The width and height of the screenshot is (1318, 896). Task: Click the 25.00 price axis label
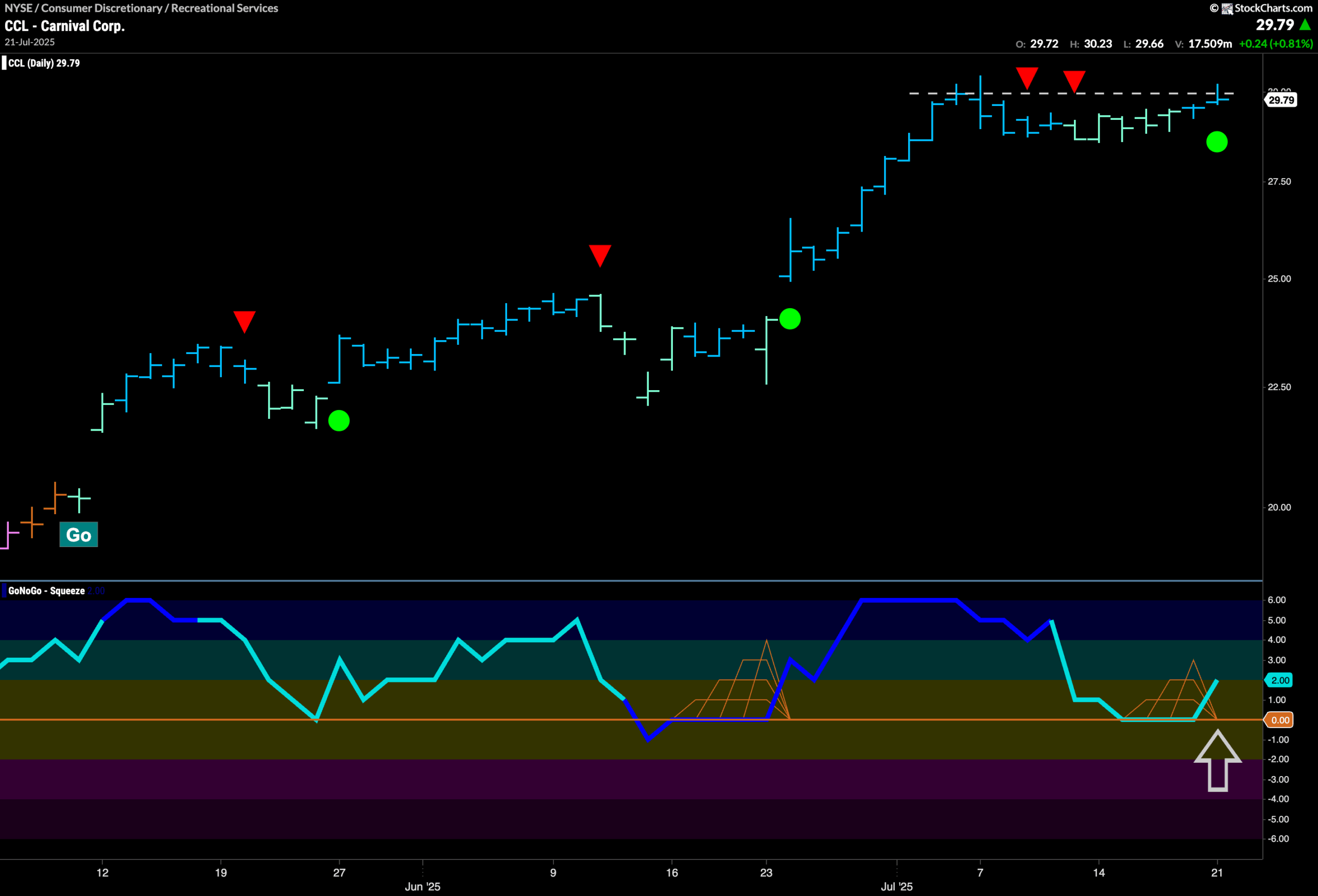(x=1279, y=279)
